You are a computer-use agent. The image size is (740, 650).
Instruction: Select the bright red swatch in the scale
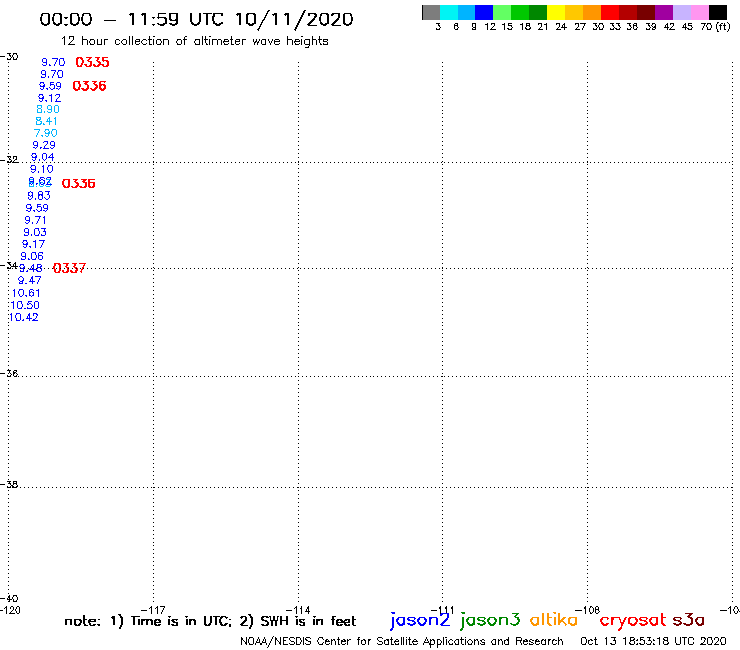tap(610, 12)
